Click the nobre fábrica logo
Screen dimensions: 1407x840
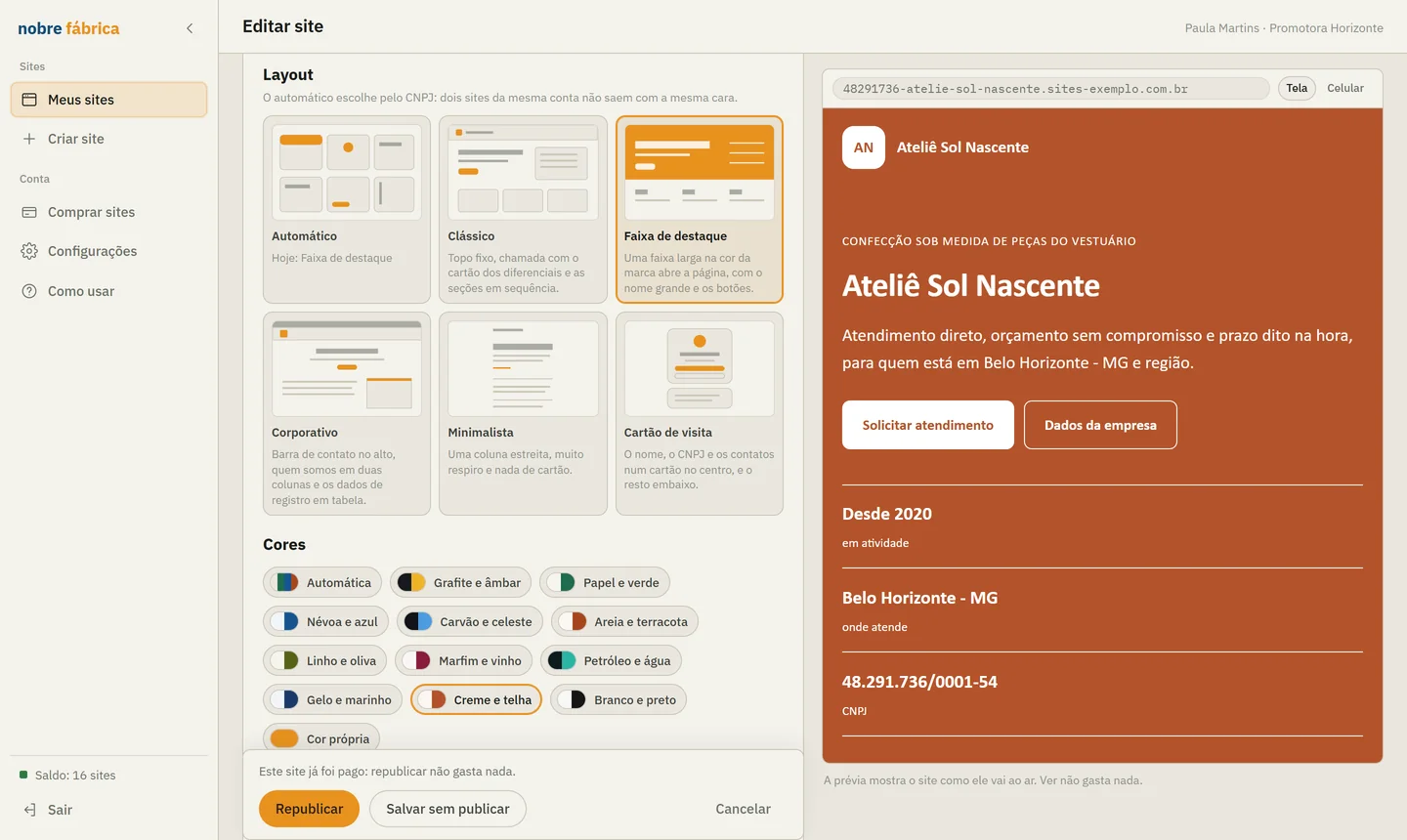(x=68, y=28)
